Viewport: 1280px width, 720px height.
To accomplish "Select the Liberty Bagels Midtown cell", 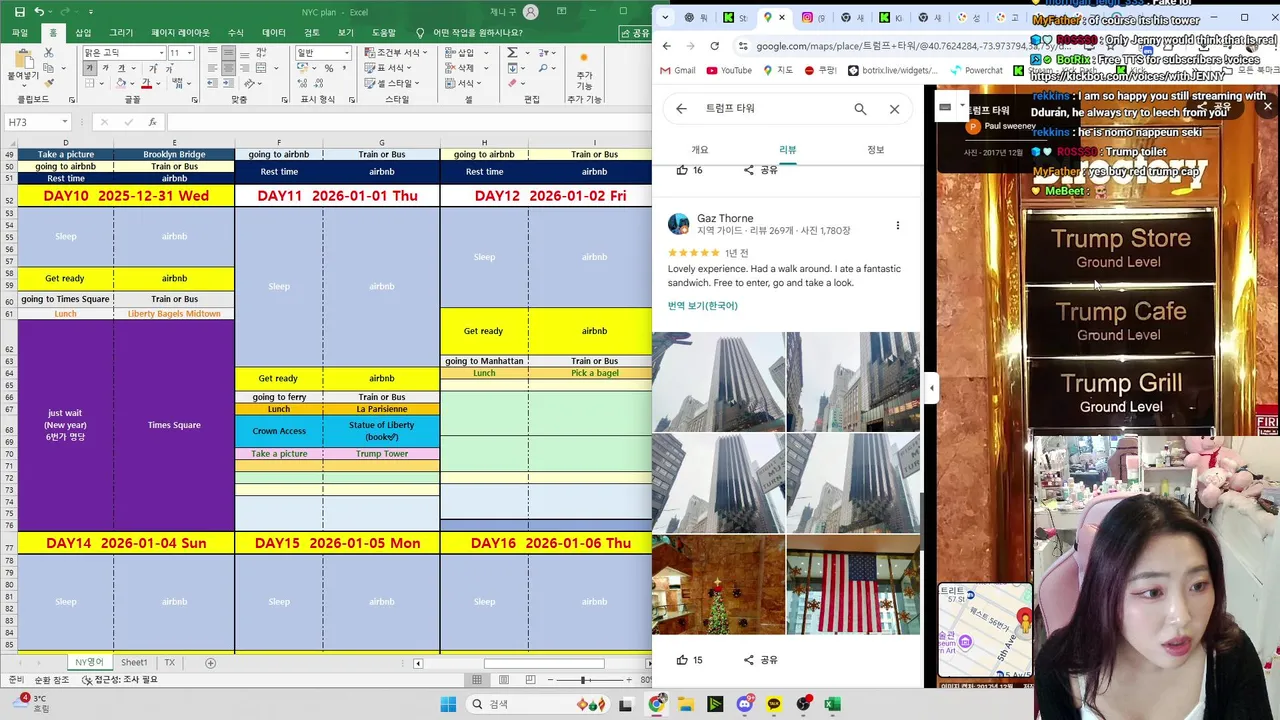I will (174, 314).
